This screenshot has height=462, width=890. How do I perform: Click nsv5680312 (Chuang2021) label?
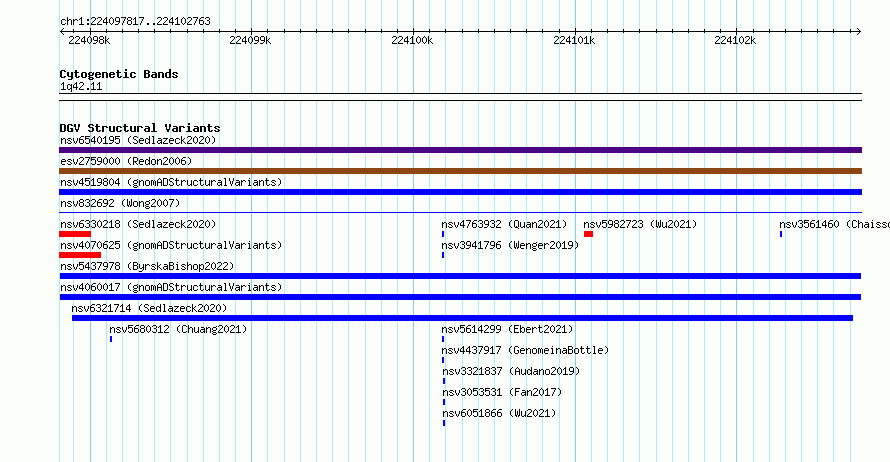click(x=178, y=329)
